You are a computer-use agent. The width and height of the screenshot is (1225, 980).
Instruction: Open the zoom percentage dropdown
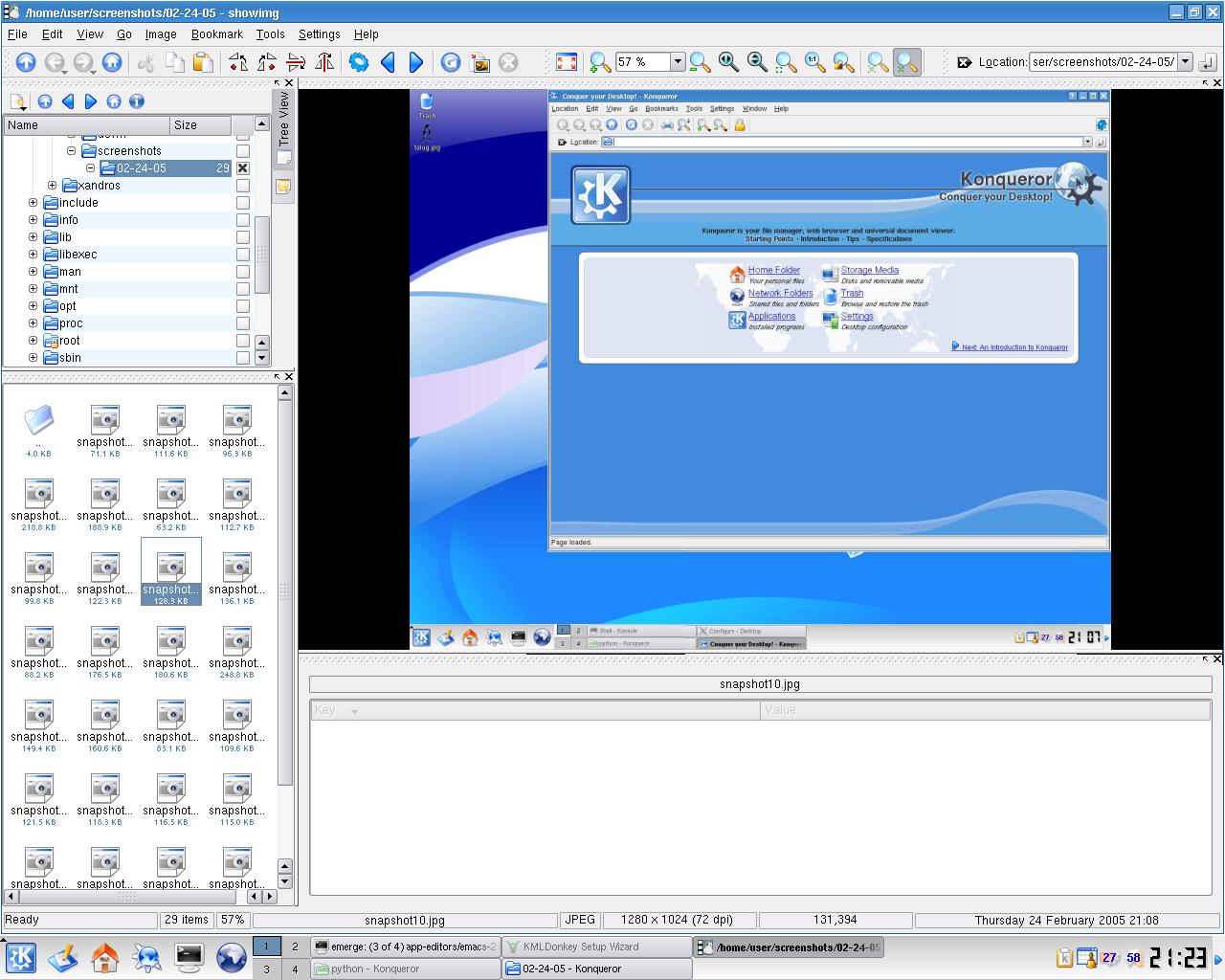678,62
